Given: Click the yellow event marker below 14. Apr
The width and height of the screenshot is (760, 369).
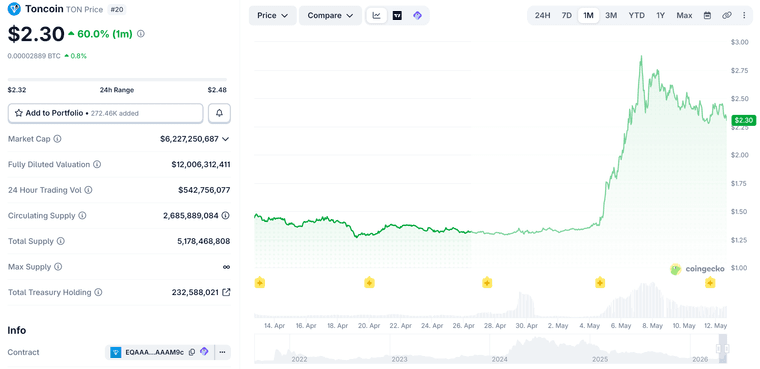Looking at the screenshot, I should pos(260,283).
